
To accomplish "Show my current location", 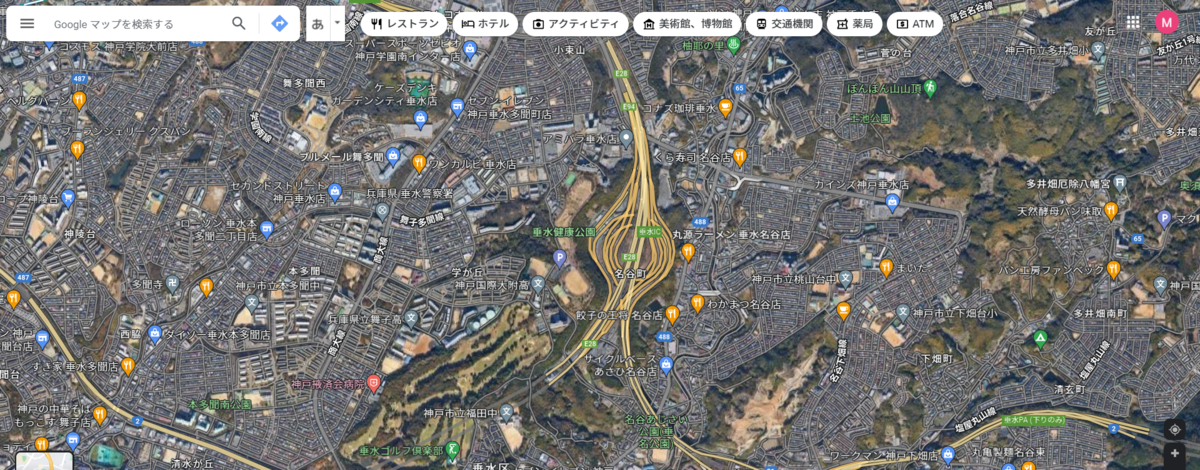I will (x=1175, y=430).
